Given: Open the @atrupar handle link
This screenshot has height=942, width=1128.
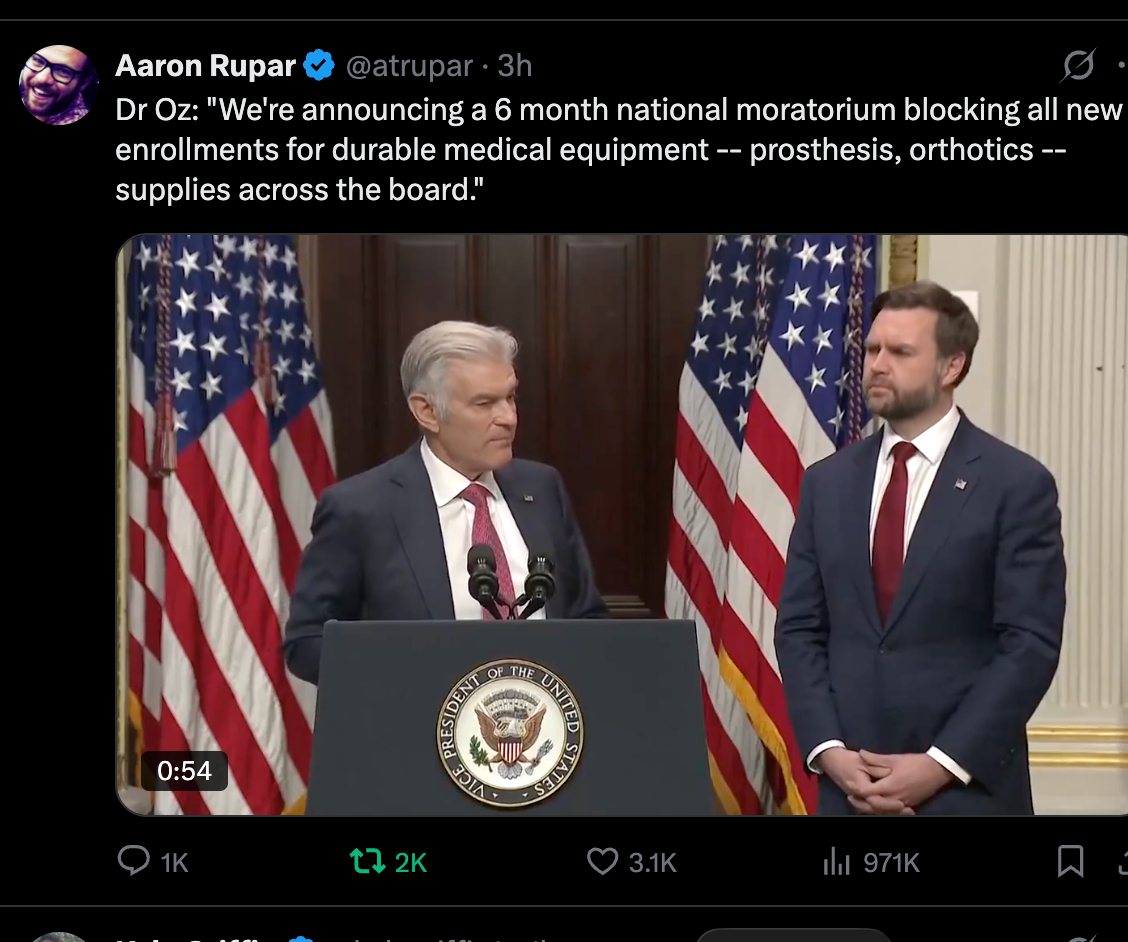Looking at the screenshot, I should (x=409, y=66).
